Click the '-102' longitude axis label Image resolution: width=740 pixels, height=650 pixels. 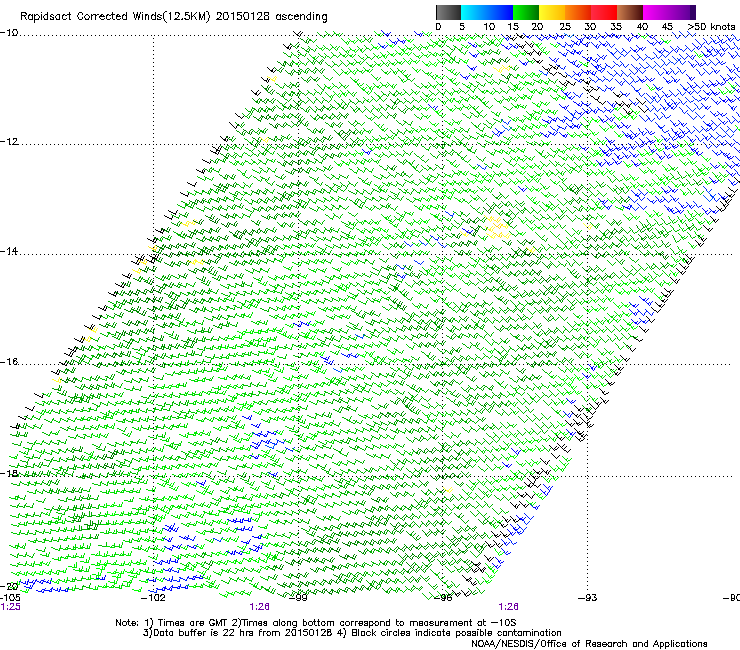pyautogui.click(x=154, y=598)
